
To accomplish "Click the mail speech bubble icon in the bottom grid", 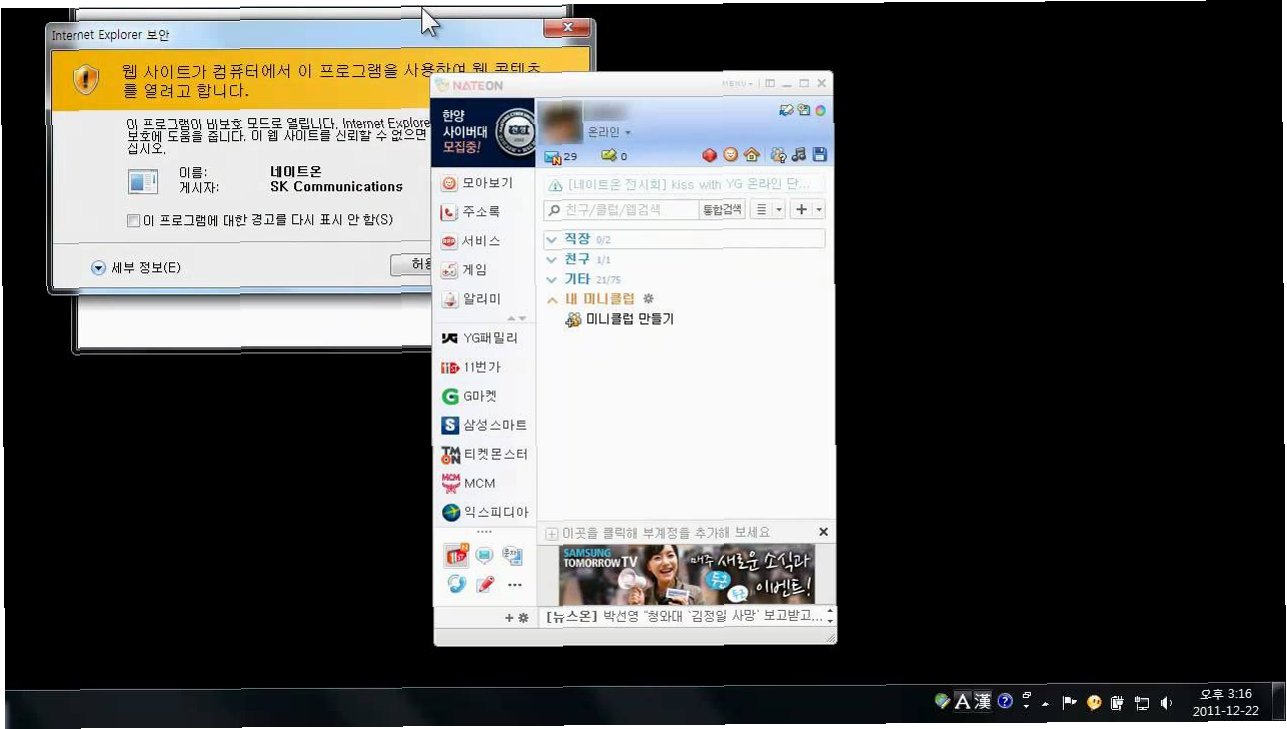I will 485,555.
